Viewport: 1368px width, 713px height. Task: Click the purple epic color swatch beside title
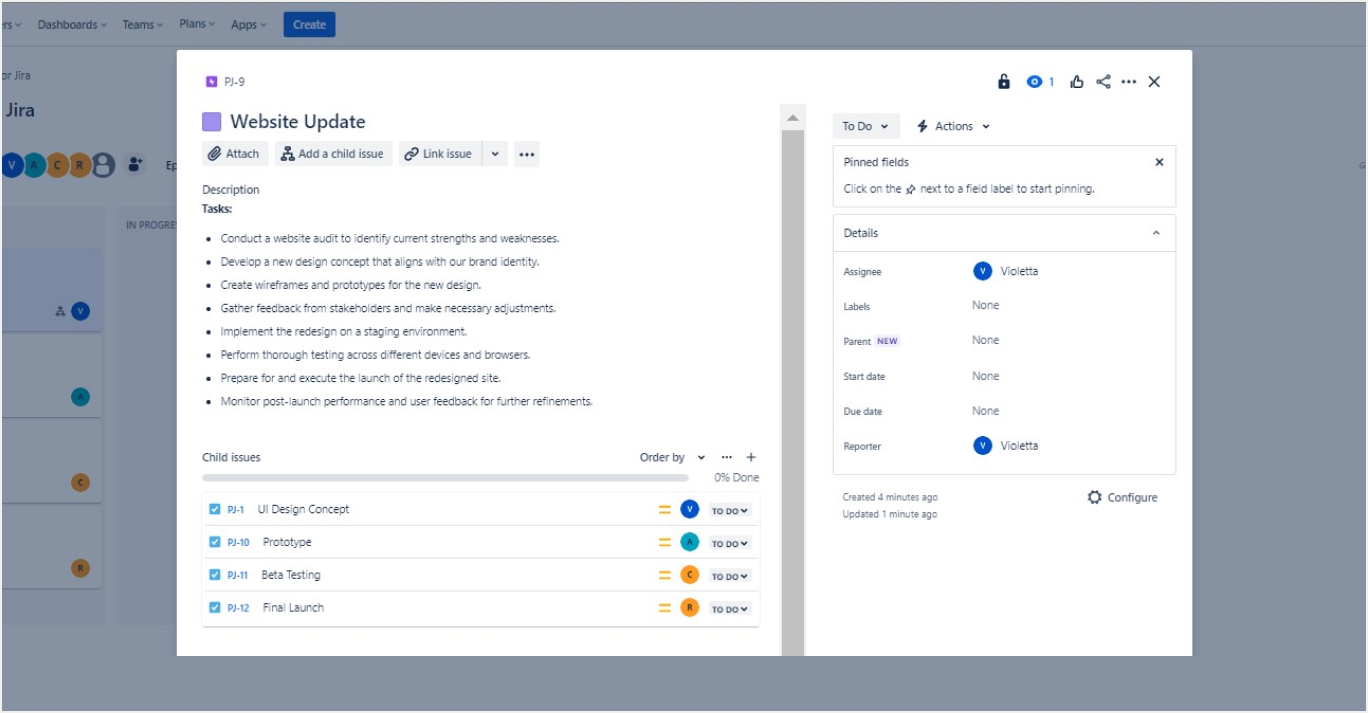(212, 122)
